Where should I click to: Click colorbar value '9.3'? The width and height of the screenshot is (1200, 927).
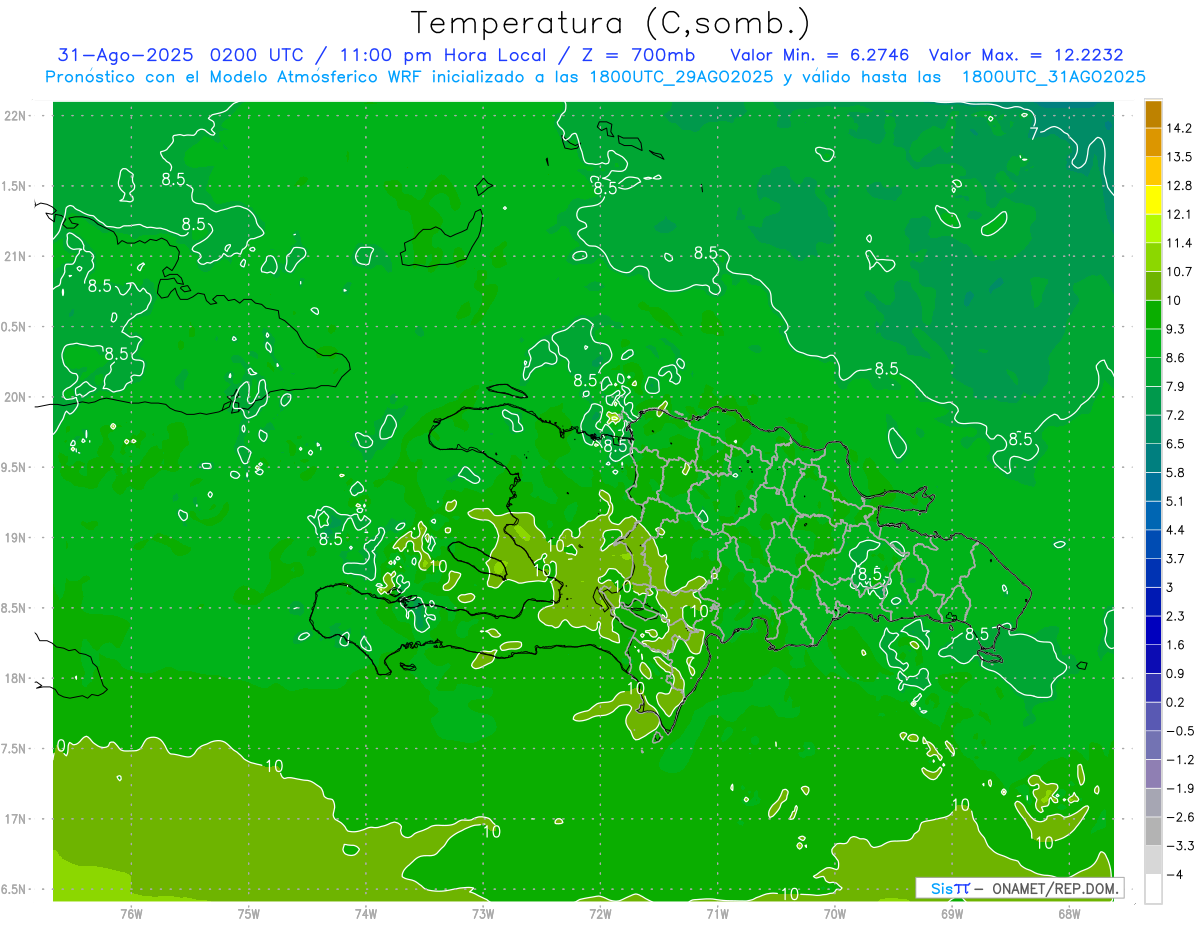(x=1176, y=329)
